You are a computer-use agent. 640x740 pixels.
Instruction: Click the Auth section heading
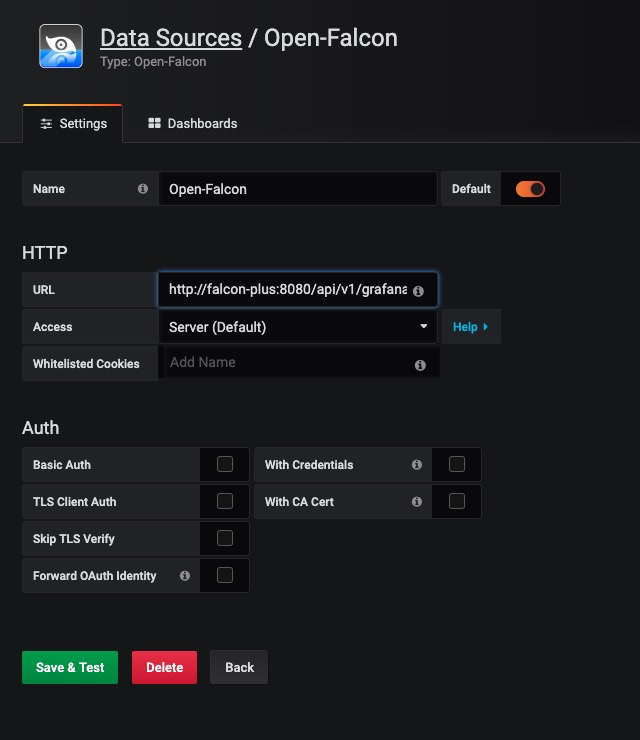tap(41, 428)
